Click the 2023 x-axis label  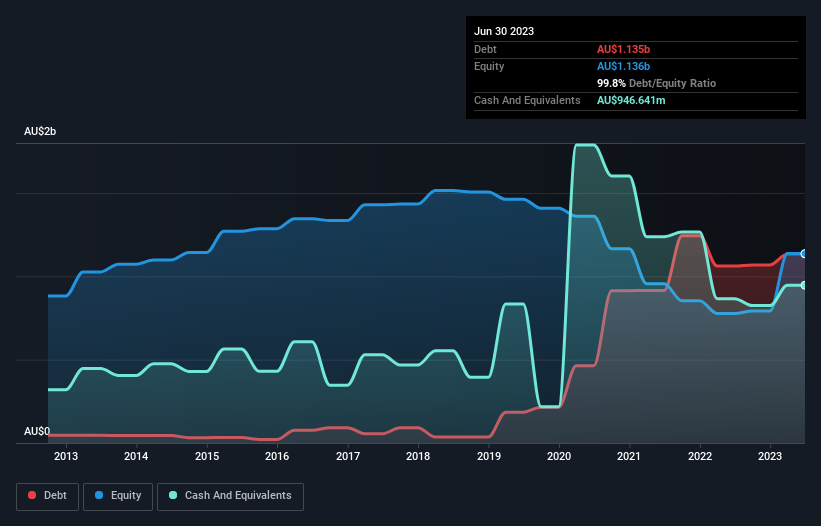coord(770,457)
